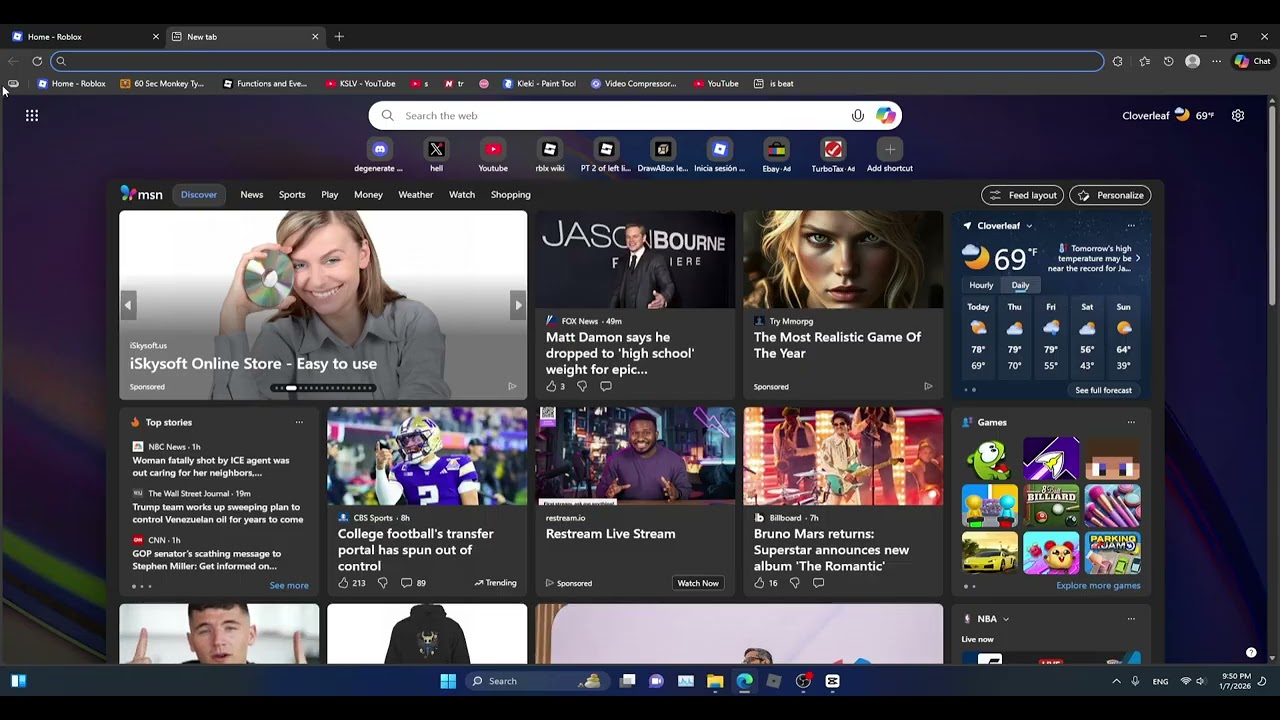Screen dimensions: 1280x720
Task: Open the Kleki - Paint Tool bookmark
Action: pyautogui.click(x=539, y=84)
